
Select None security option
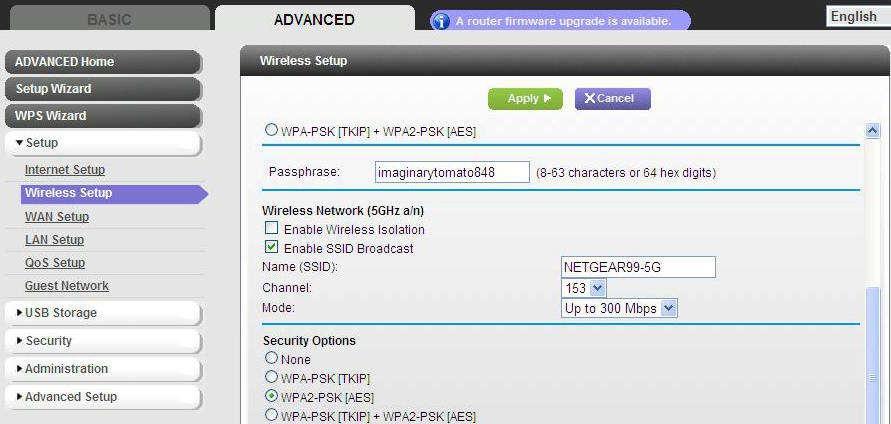click(x=272, y=358)
